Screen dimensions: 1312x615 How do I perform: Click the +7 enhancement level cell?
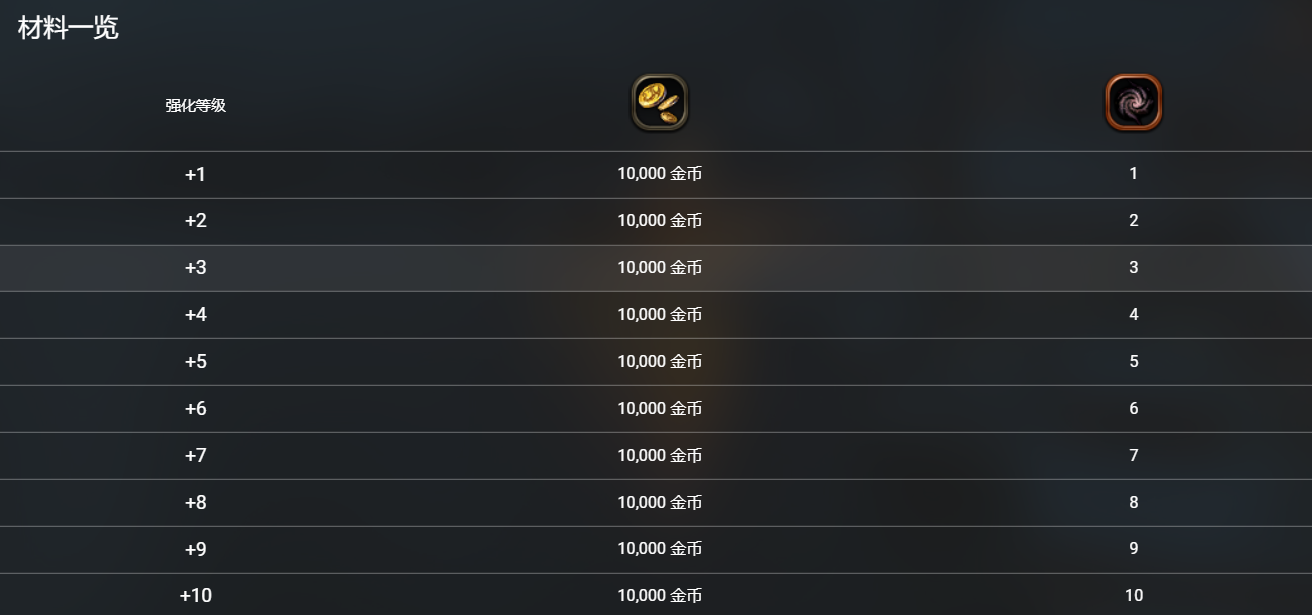click(x=196, y=456)
